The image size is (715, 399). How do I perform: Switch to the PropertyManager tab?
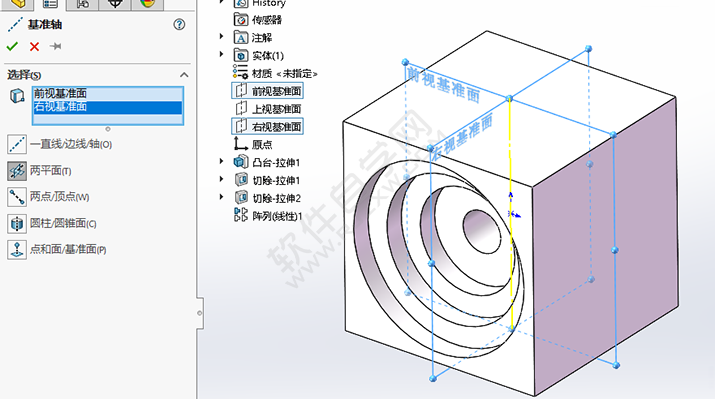click(50, 4)
